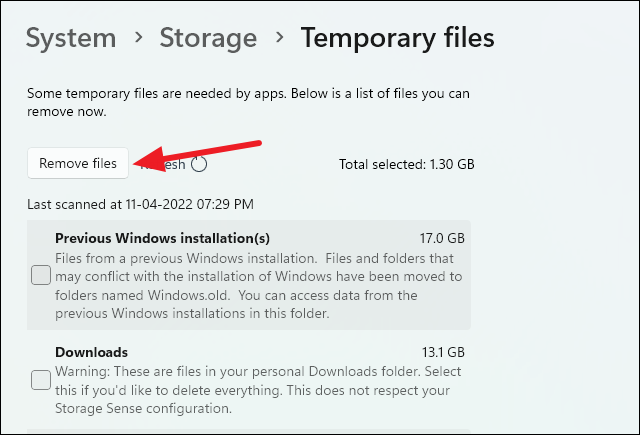Tick the Previous Windows installation(s) checkbox
Image resolution: width=640 pixels, height=435 pixels.
click(41, 275)
